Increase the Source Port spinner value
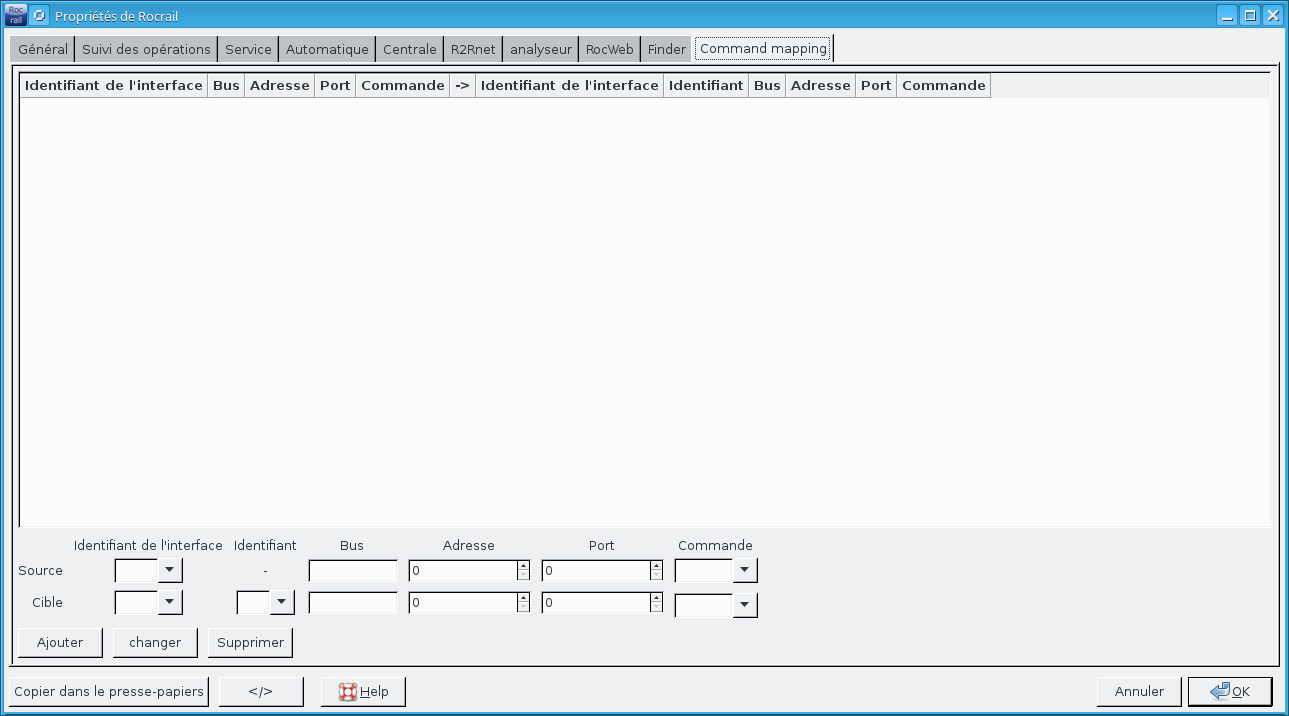Image resolution: width=1289 pixels, height=716 pixels. [656, 566]
